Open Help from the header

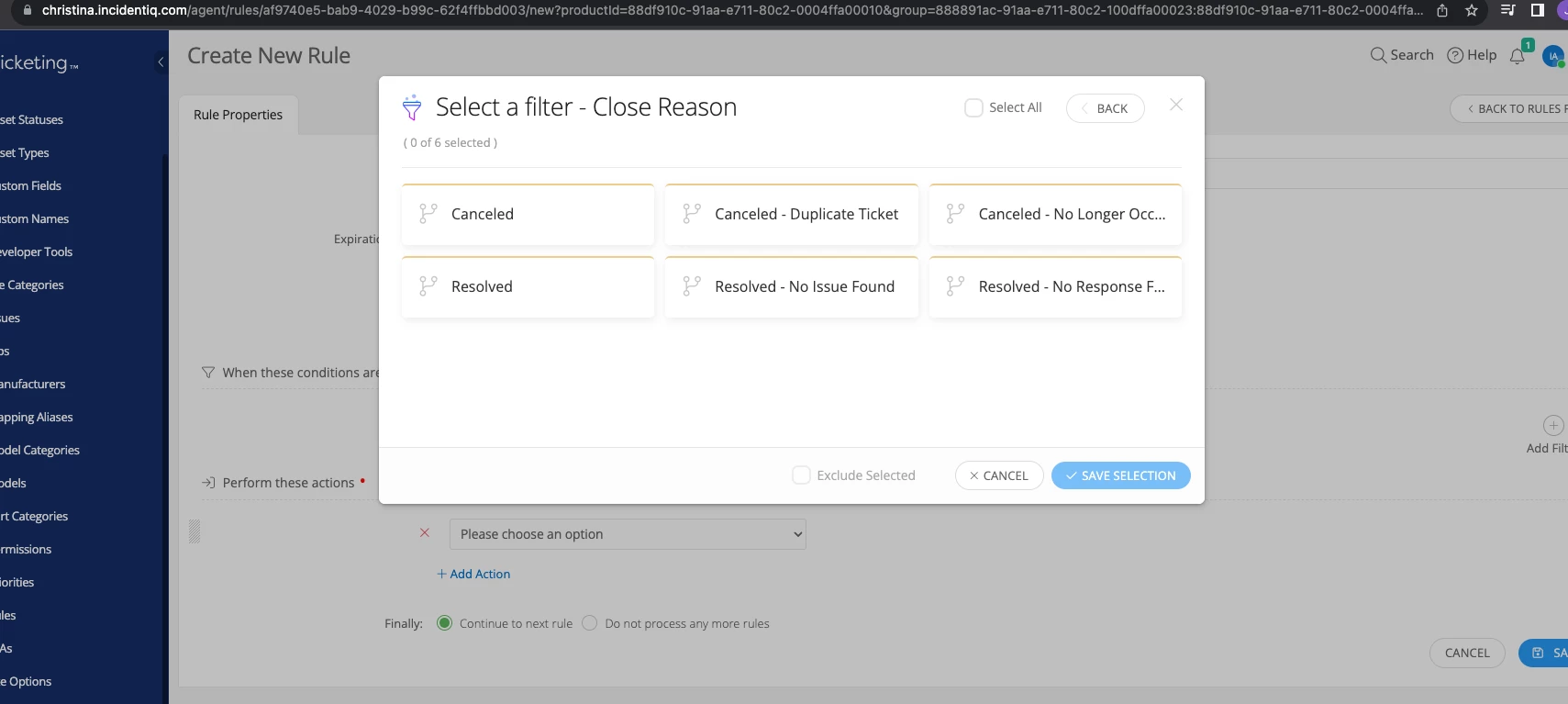pos(1472,55)
